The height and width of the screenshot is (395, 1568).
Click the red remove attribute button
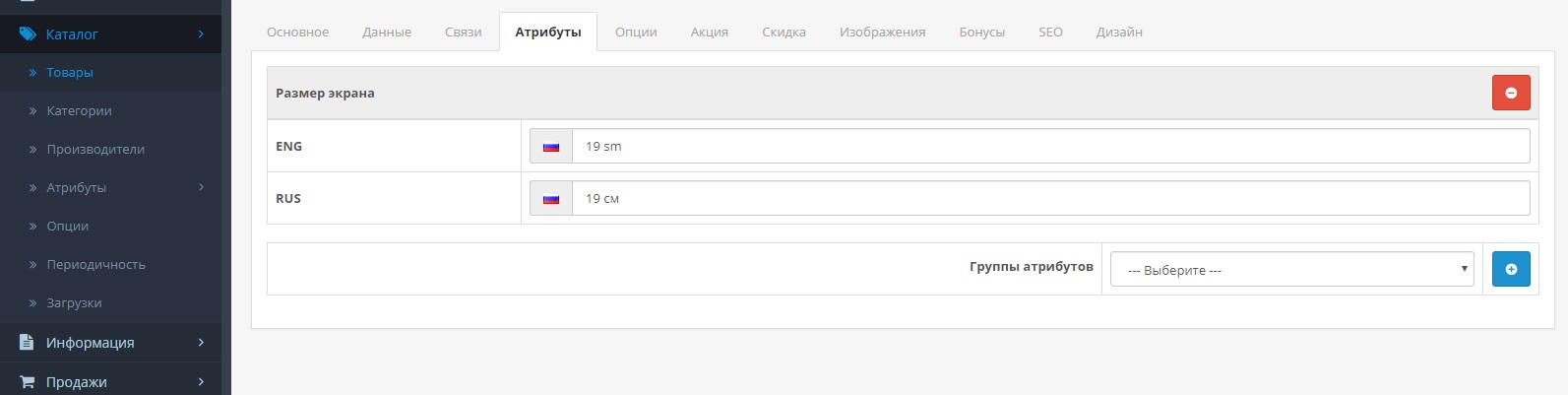pyautogui.click(x=1510, y=93)
